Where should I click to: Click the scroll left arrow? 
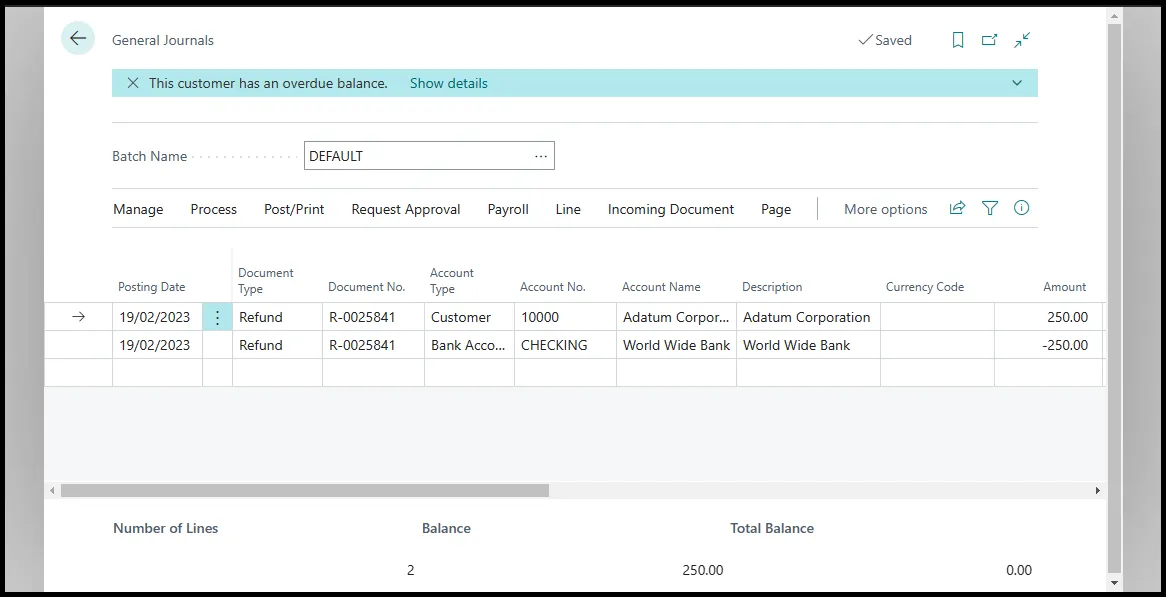point(51,491)
